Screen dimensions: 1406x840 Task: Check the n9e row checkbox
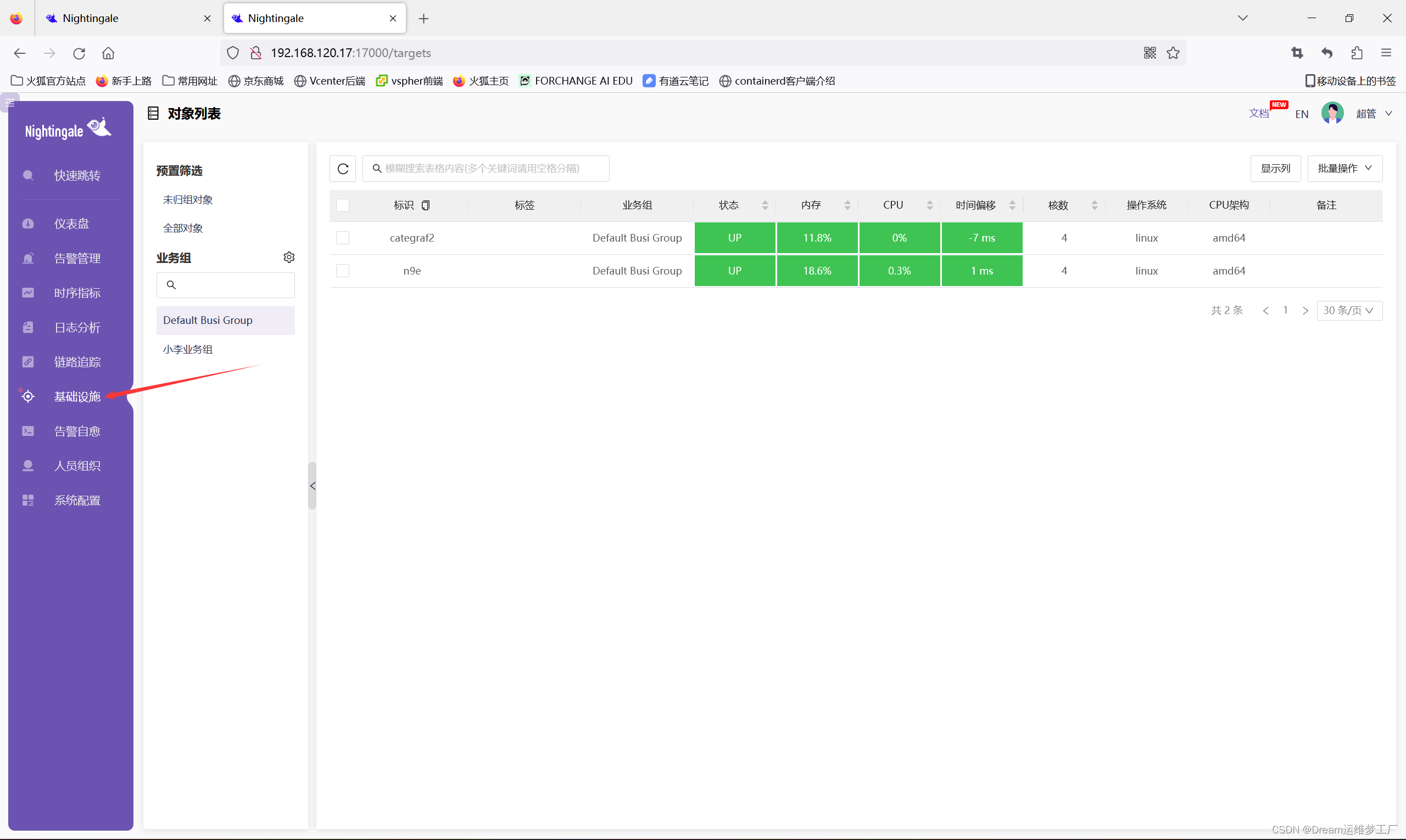coord(343,271)
